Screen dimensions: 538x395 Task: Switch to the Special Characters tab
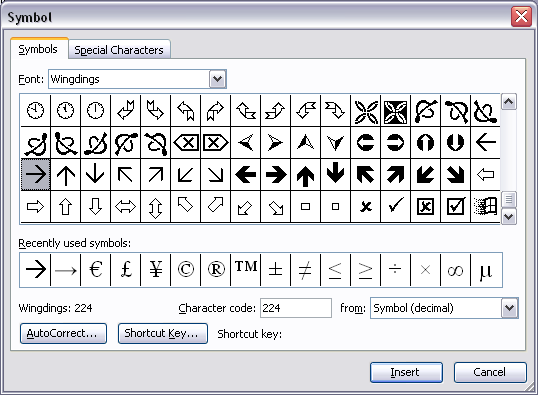[119, 50]
